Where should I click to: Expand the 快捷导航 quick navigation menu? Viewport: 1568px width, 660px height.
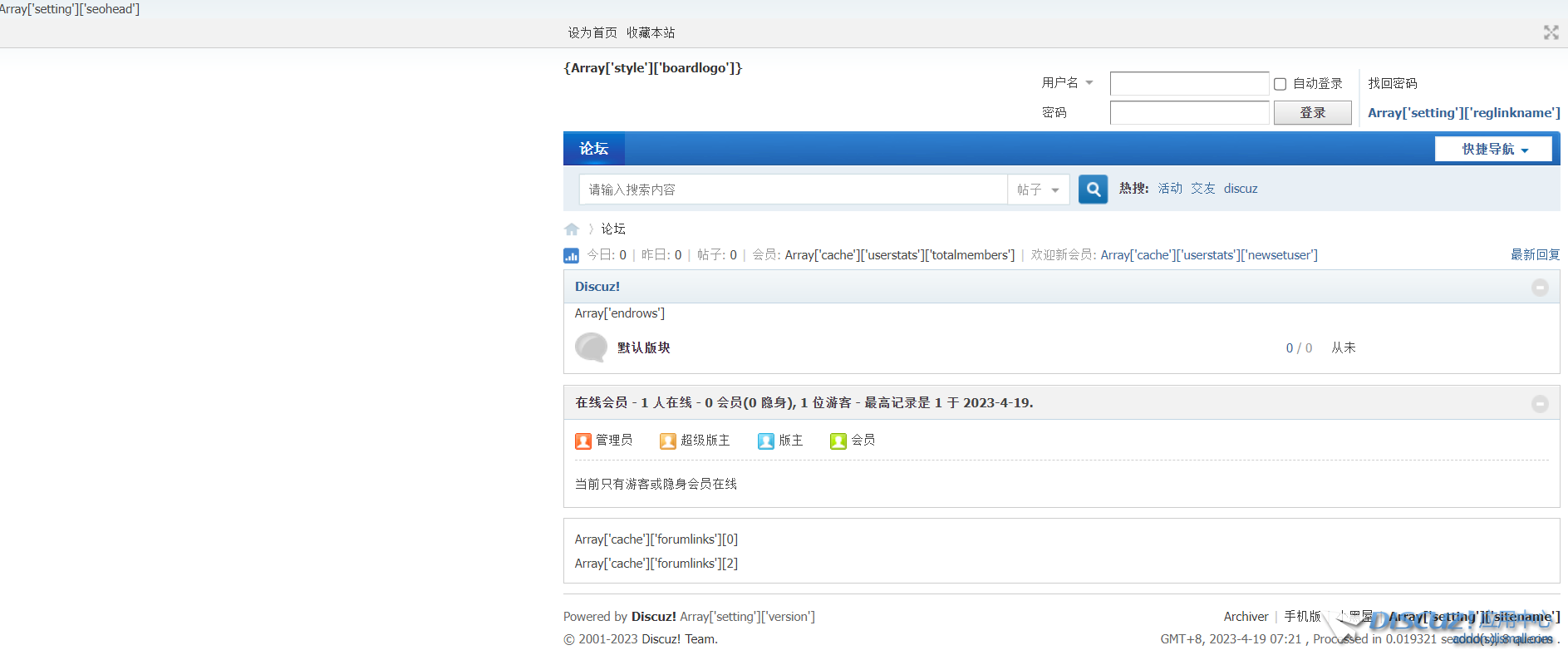(x=1494, y=149)
